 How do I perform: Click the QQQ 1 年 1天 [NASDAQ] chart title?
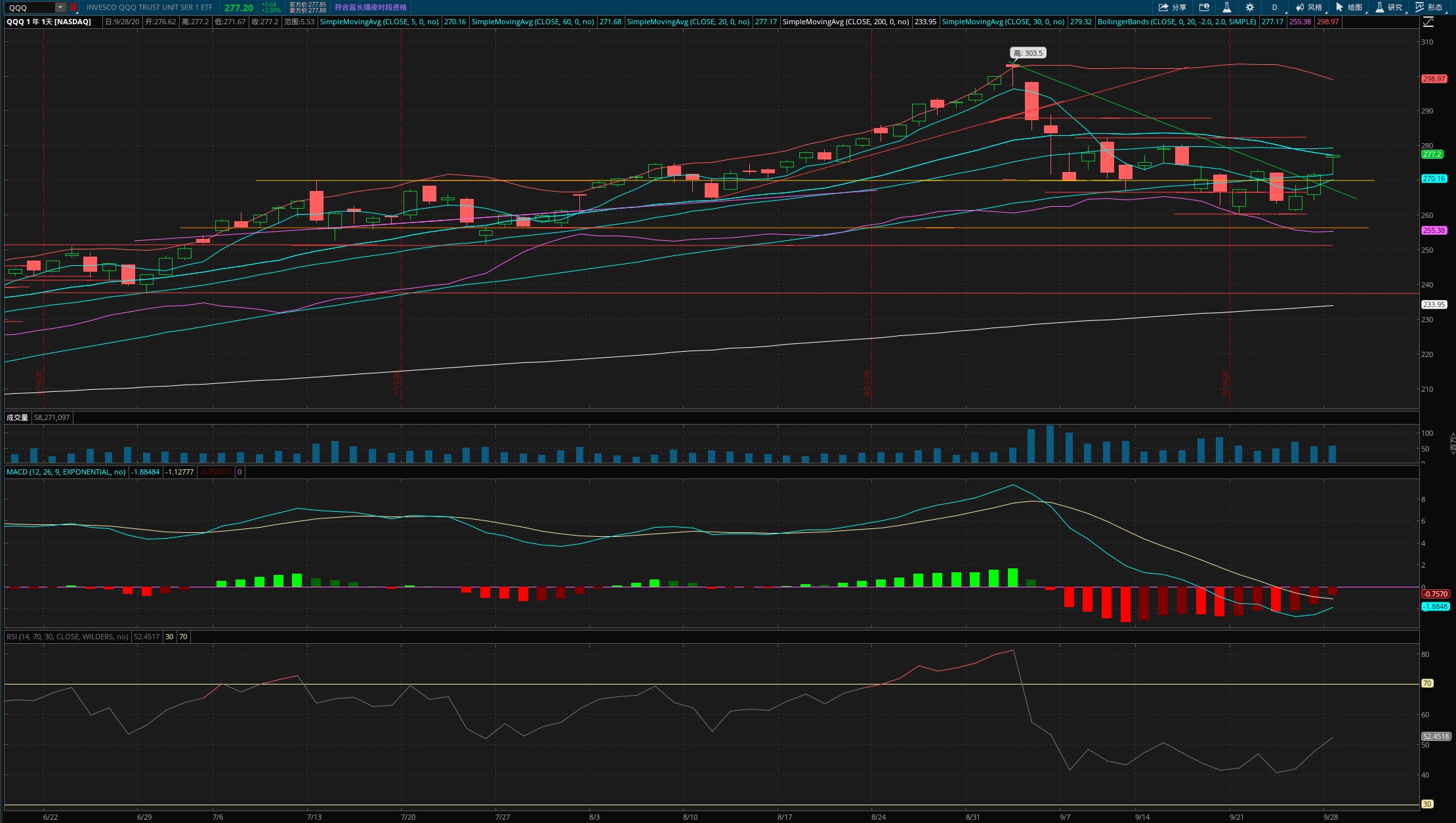tap(49, 22)
